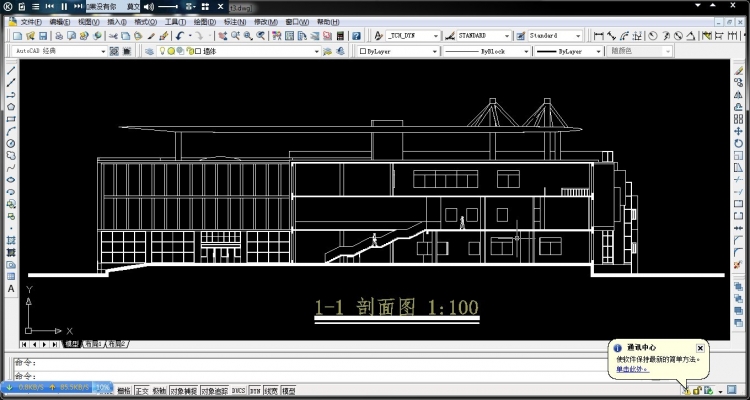Toggle the DYN status button
The width and height of the screenshot is (750, 400).
click(255, 391)
